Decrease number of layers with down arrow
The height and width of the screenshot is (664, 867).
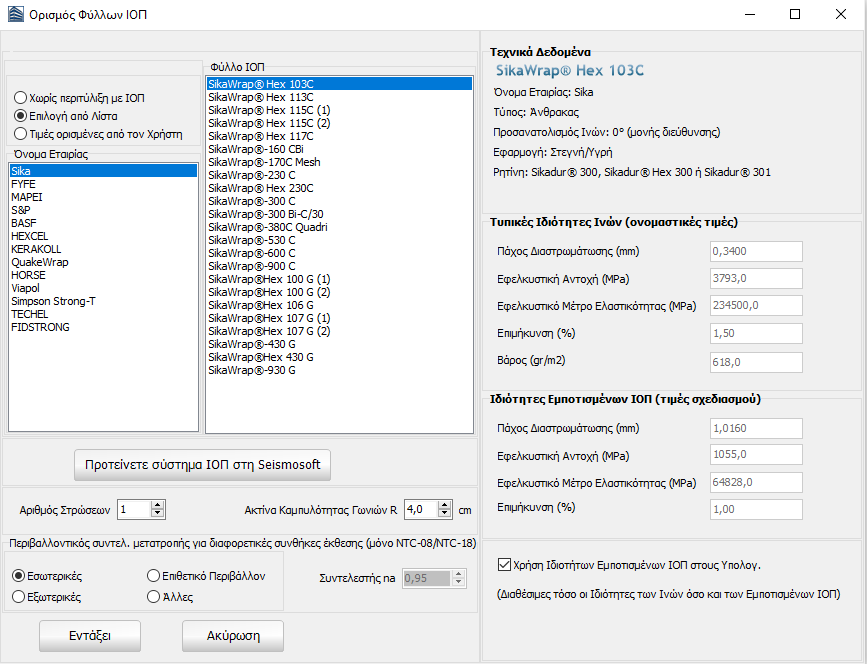pyautogui.click(x=157, y=514)
